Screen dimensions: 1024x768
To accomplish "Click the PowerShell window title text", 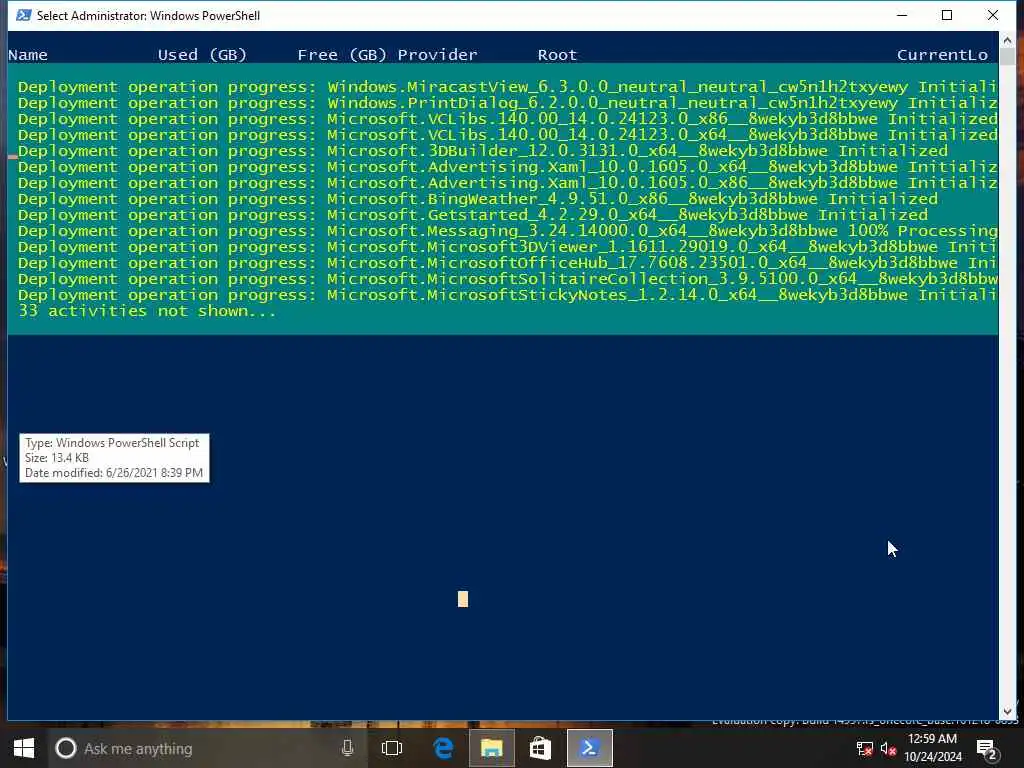I will pos(148,16).
